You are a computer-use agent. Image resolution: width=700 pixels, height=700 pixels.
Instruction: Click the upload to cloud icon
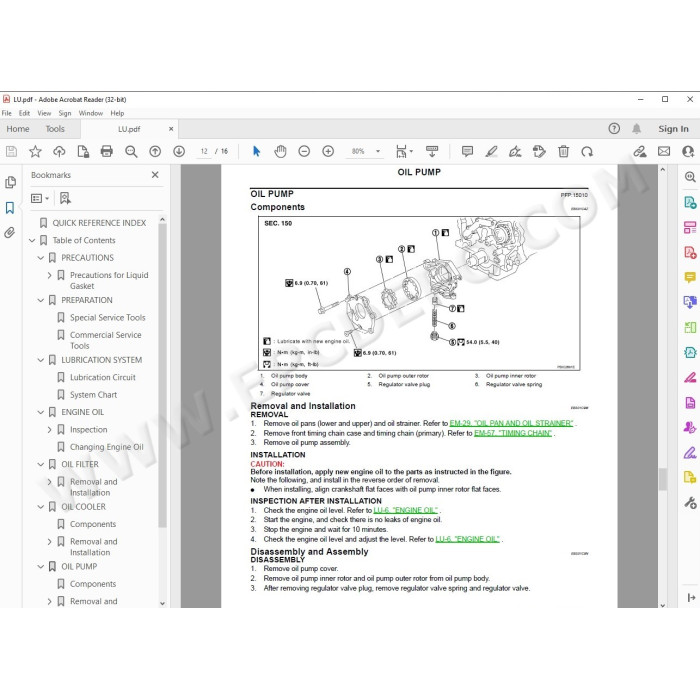(x=59, y=151)
